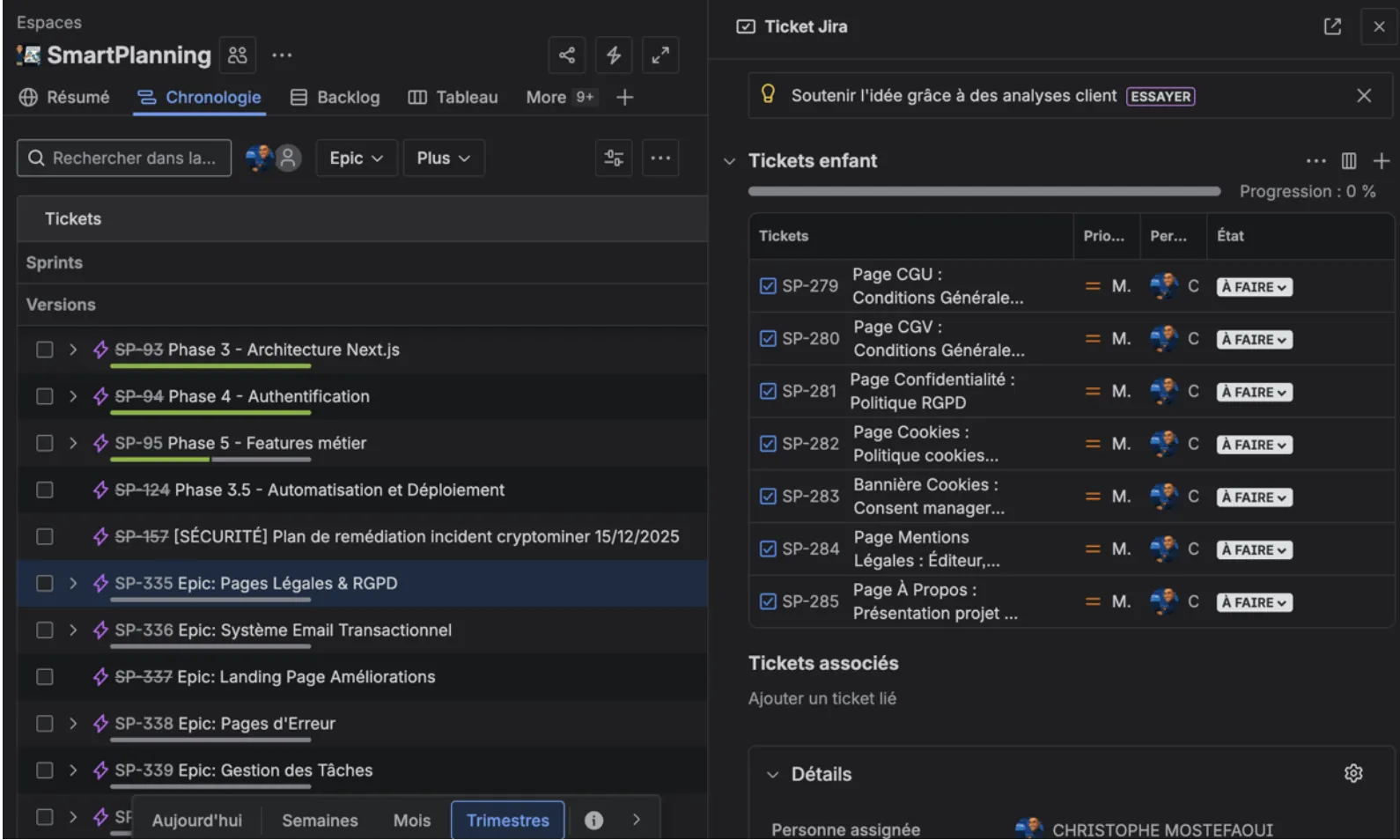1400x840 pixels.
Task: Click medium priority icon on SP-282
Action: point(1093,445)
